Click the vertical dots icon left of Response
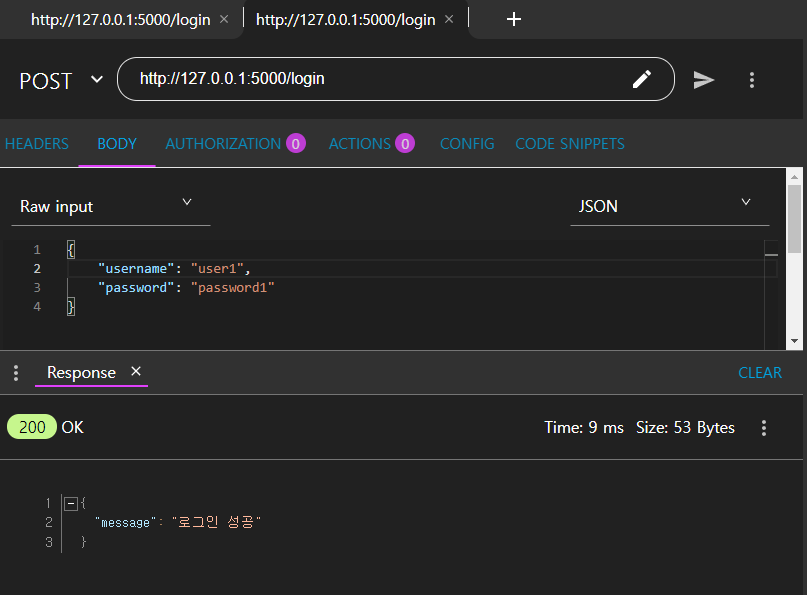 pos(15,372)
